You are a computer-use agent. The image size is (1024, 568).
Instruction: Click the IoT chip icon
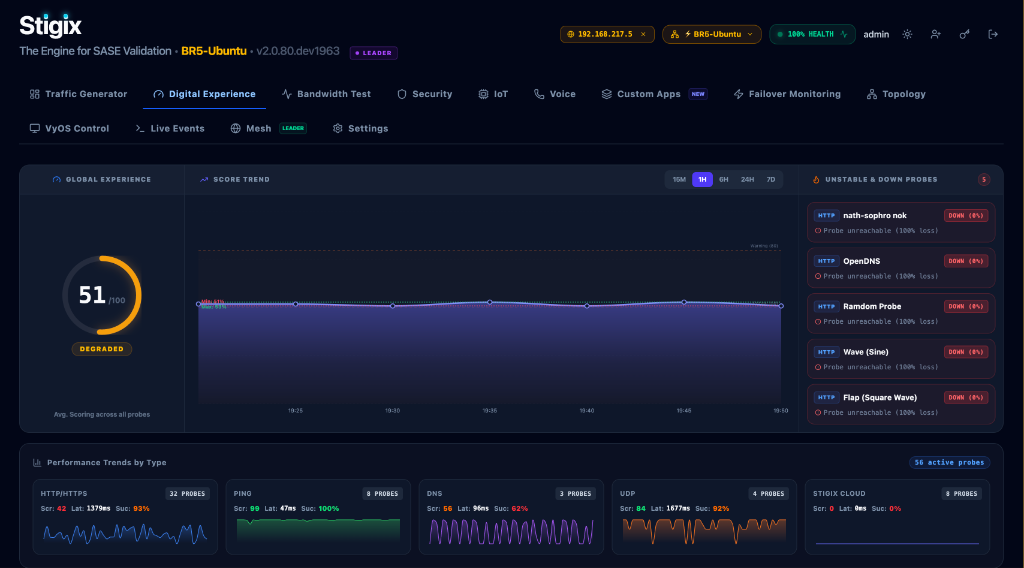pos(483,94)
